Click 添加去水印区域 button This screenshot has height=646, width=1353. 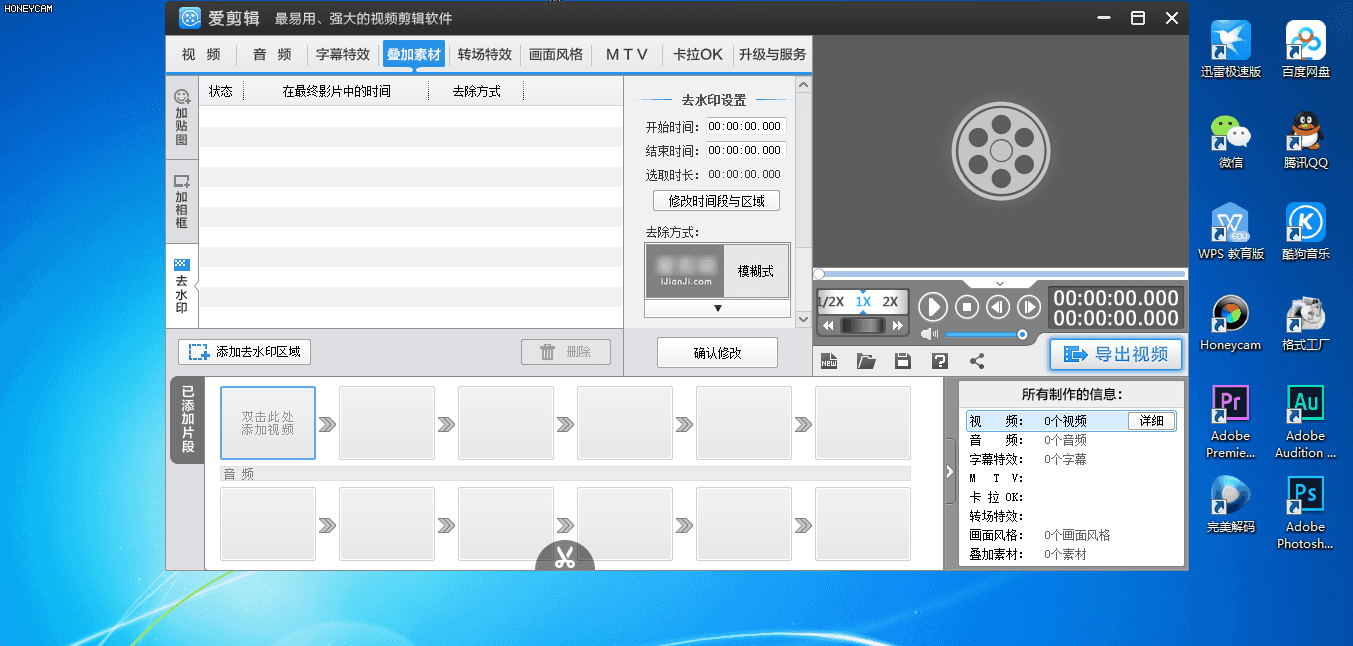(245, 352)
